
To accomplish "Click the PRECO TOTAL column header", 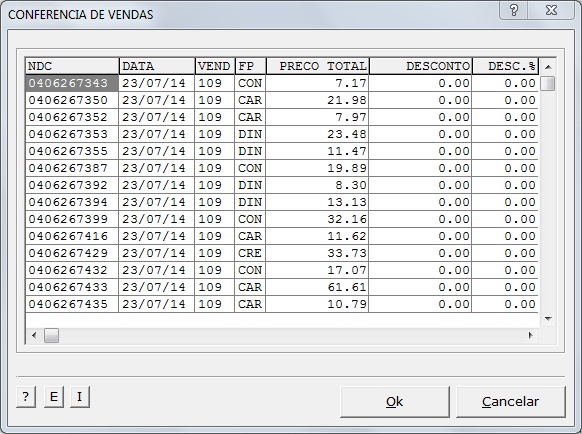I will click(318, 66).
